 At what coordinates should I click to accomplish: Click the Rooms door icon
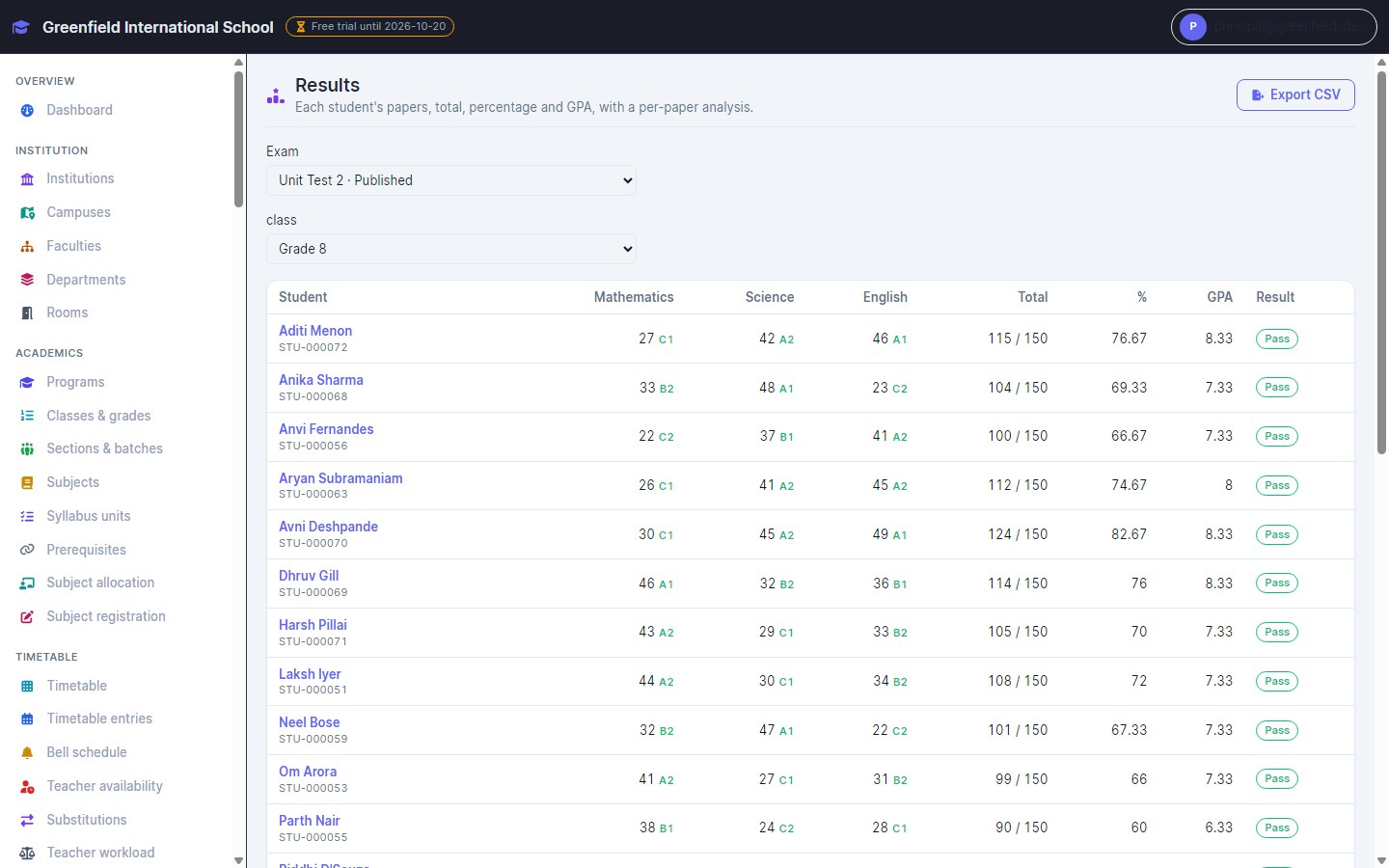coord(27,313)
